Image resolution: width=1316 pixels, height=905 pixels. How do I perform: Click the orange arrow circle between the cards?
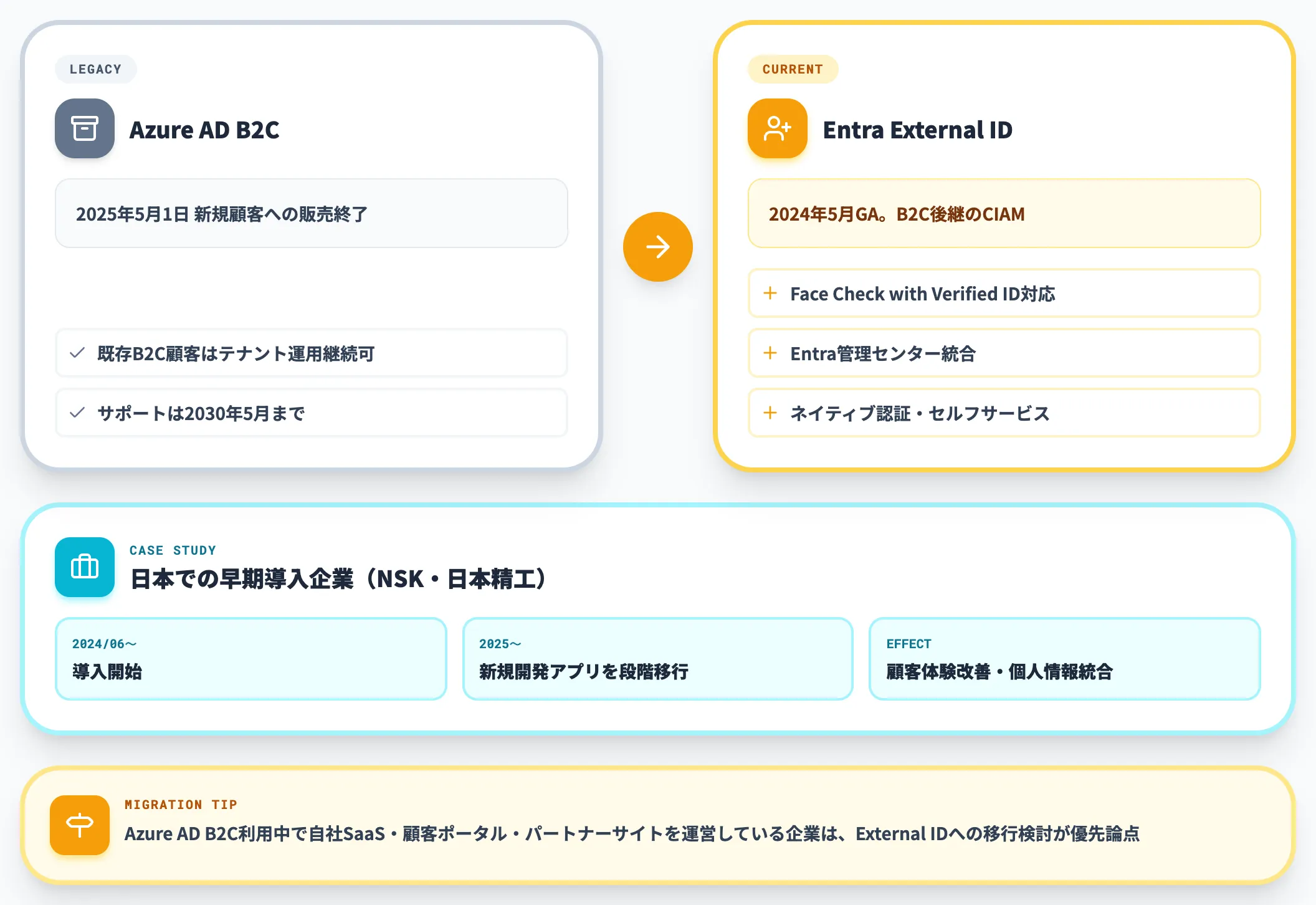[658, 247]
